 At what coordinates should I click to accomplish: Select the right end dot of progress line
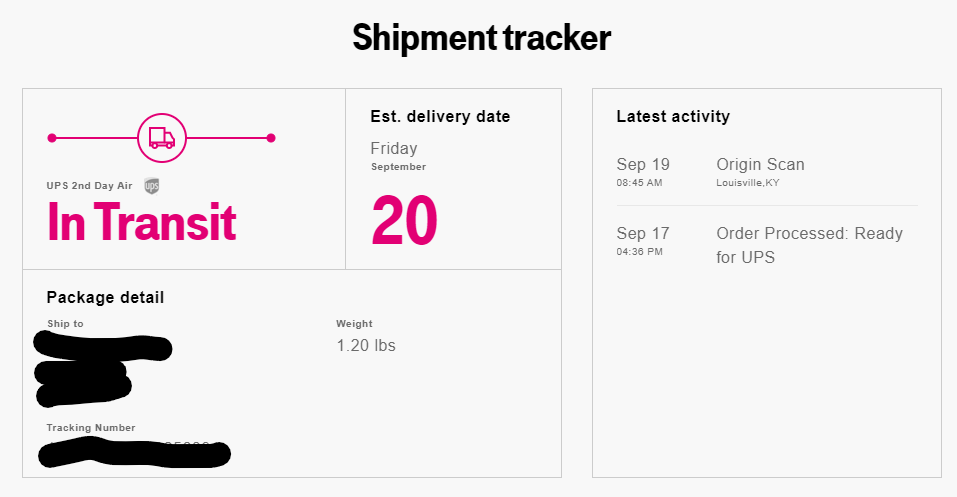[271, 138]
